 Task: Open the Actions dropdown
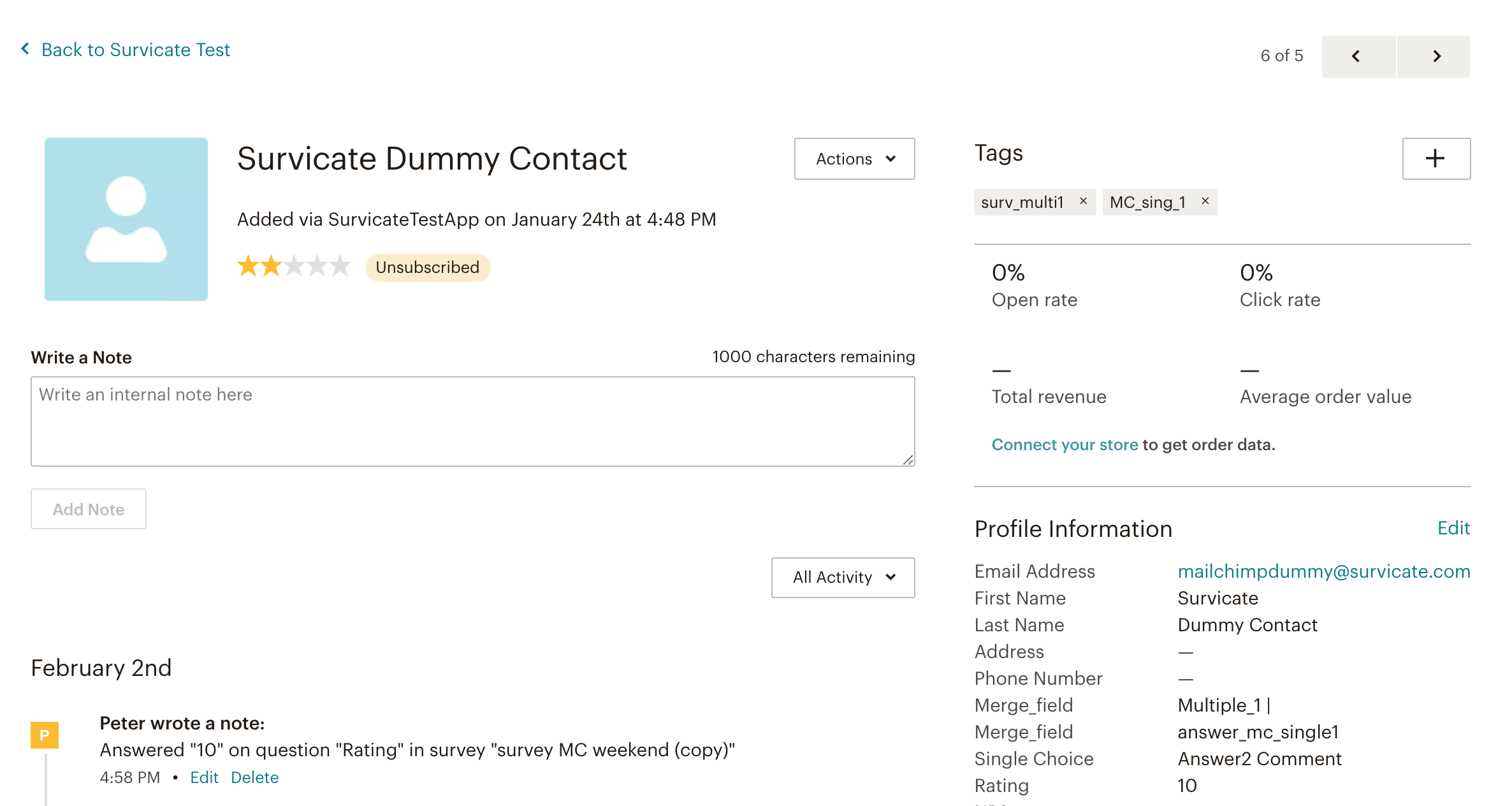pos(854,159)
